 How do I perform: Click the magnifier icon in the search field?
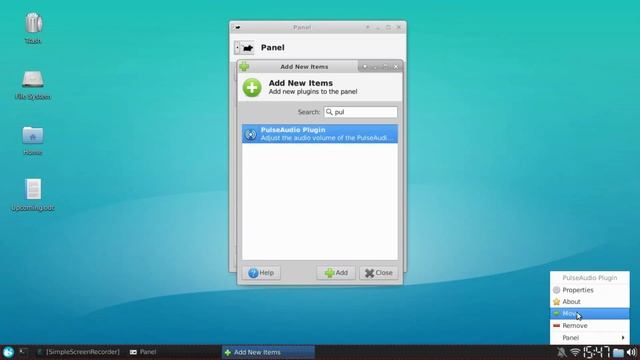point(329,112)
